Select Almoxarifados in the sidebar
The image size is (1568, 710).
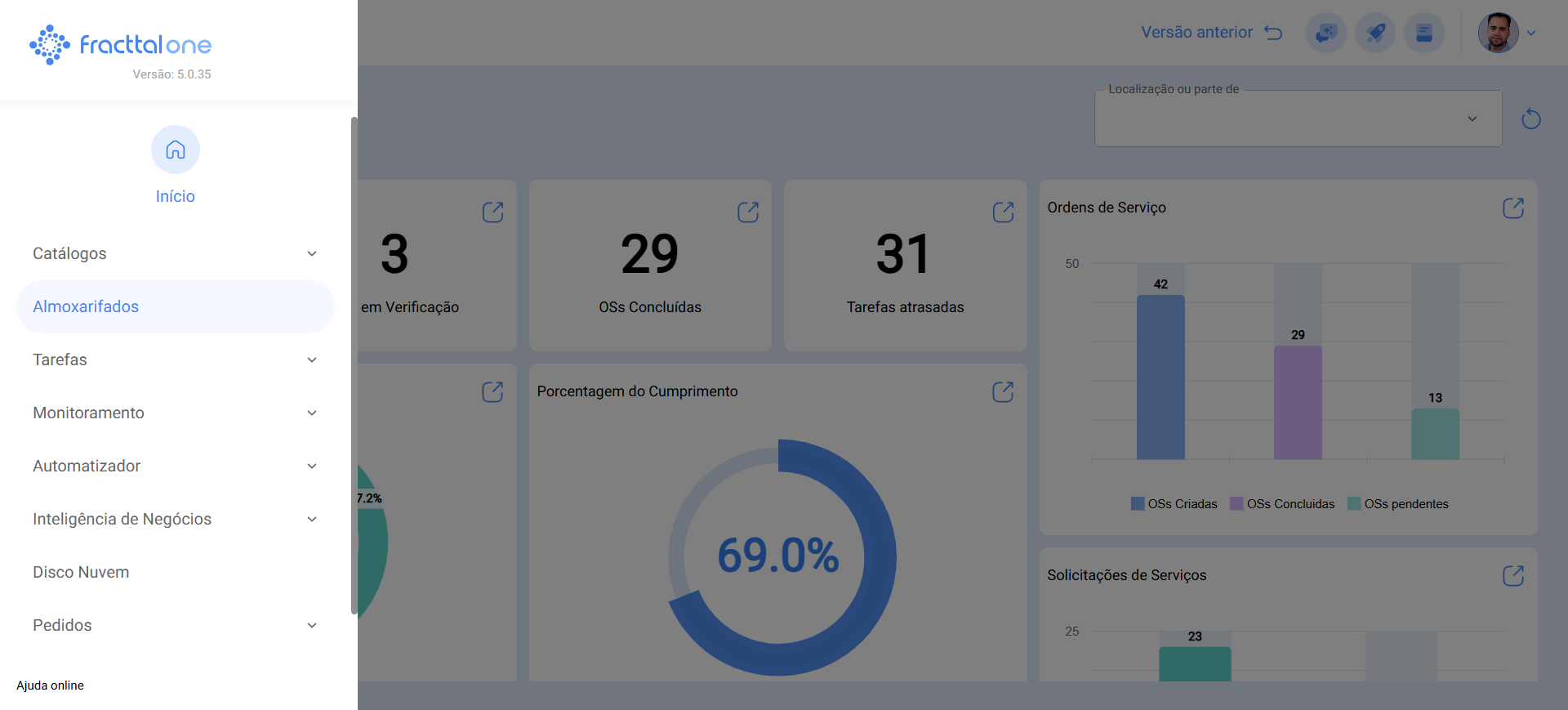pos(86,307)
